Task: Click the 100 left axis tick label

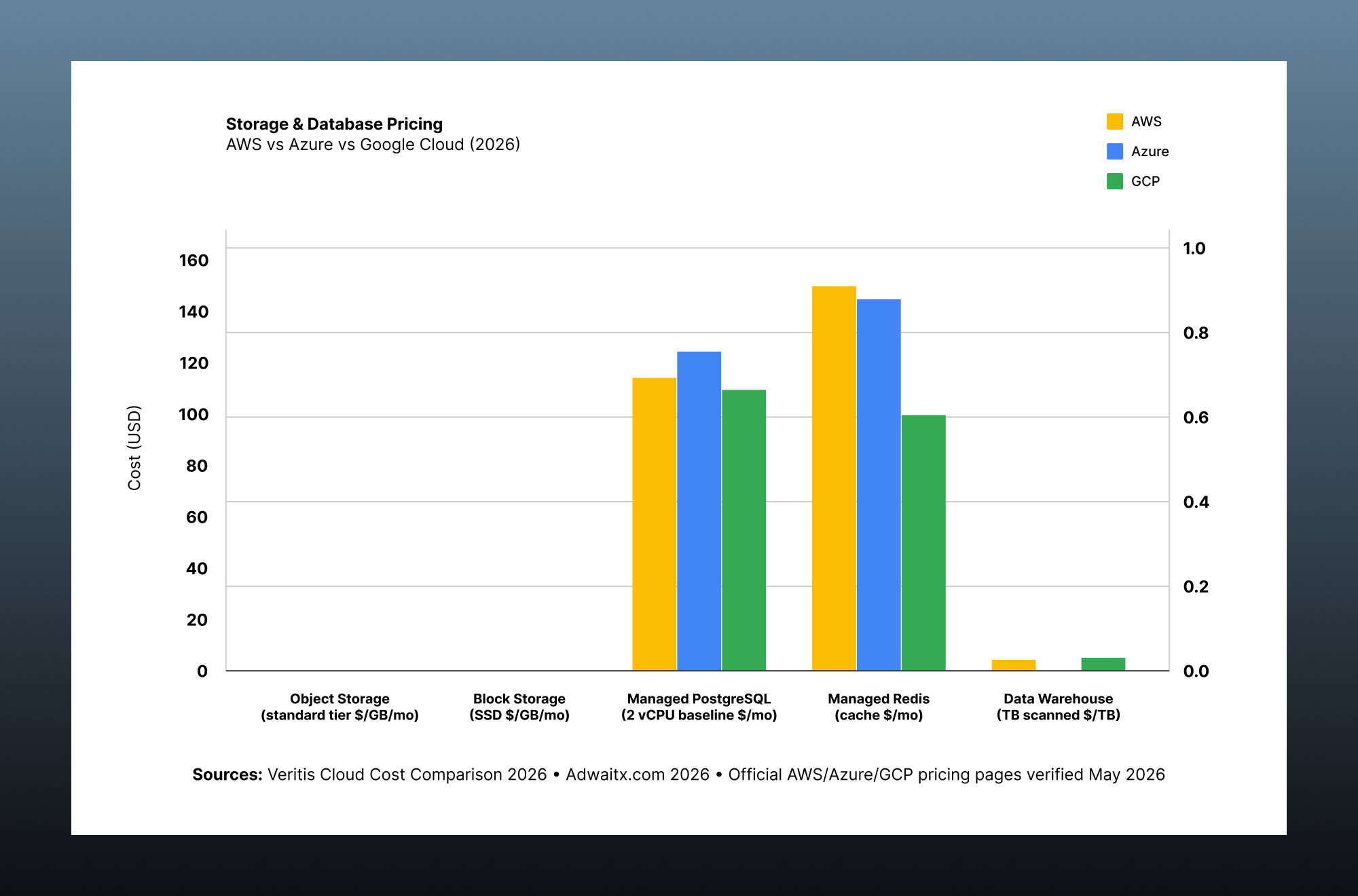Action: coord(194,415)
